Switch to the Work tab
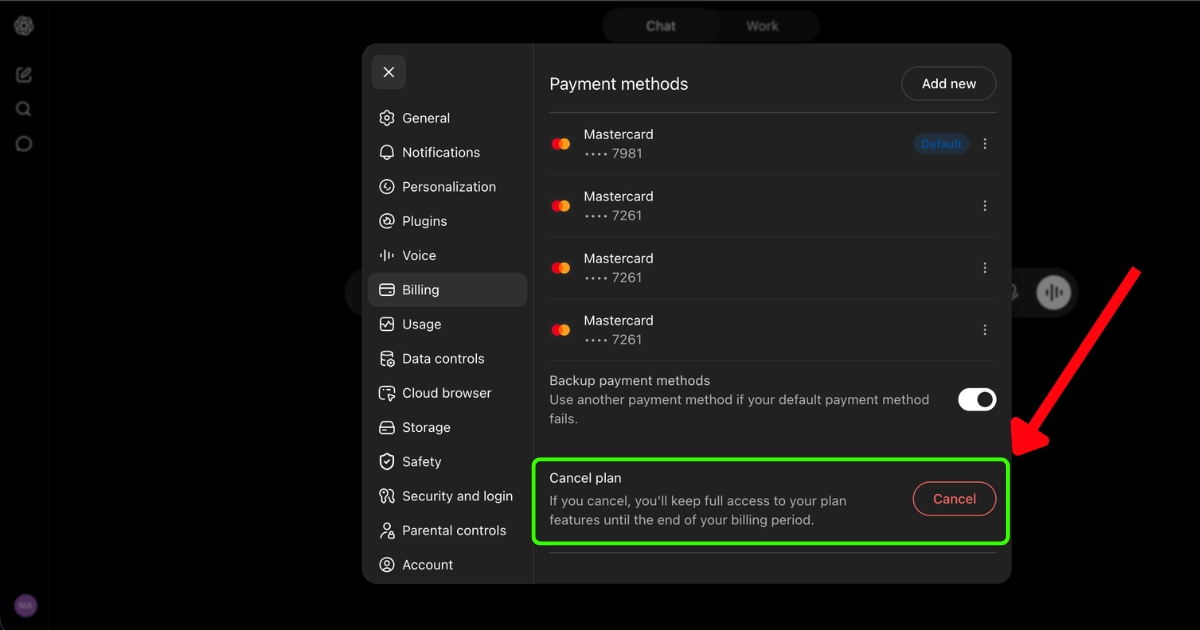The height and width of the screenshot is (630, 1200). (762, 26)
